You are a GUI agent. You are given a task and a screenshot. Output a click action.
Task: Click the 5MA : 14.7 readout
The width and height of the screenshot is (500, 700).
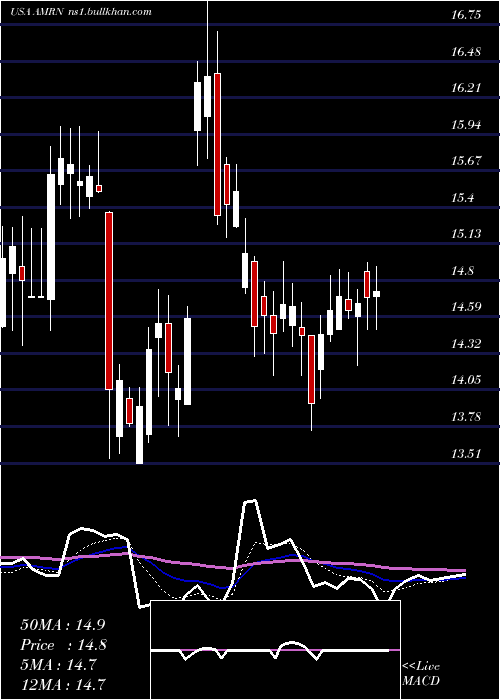point(58,665)
